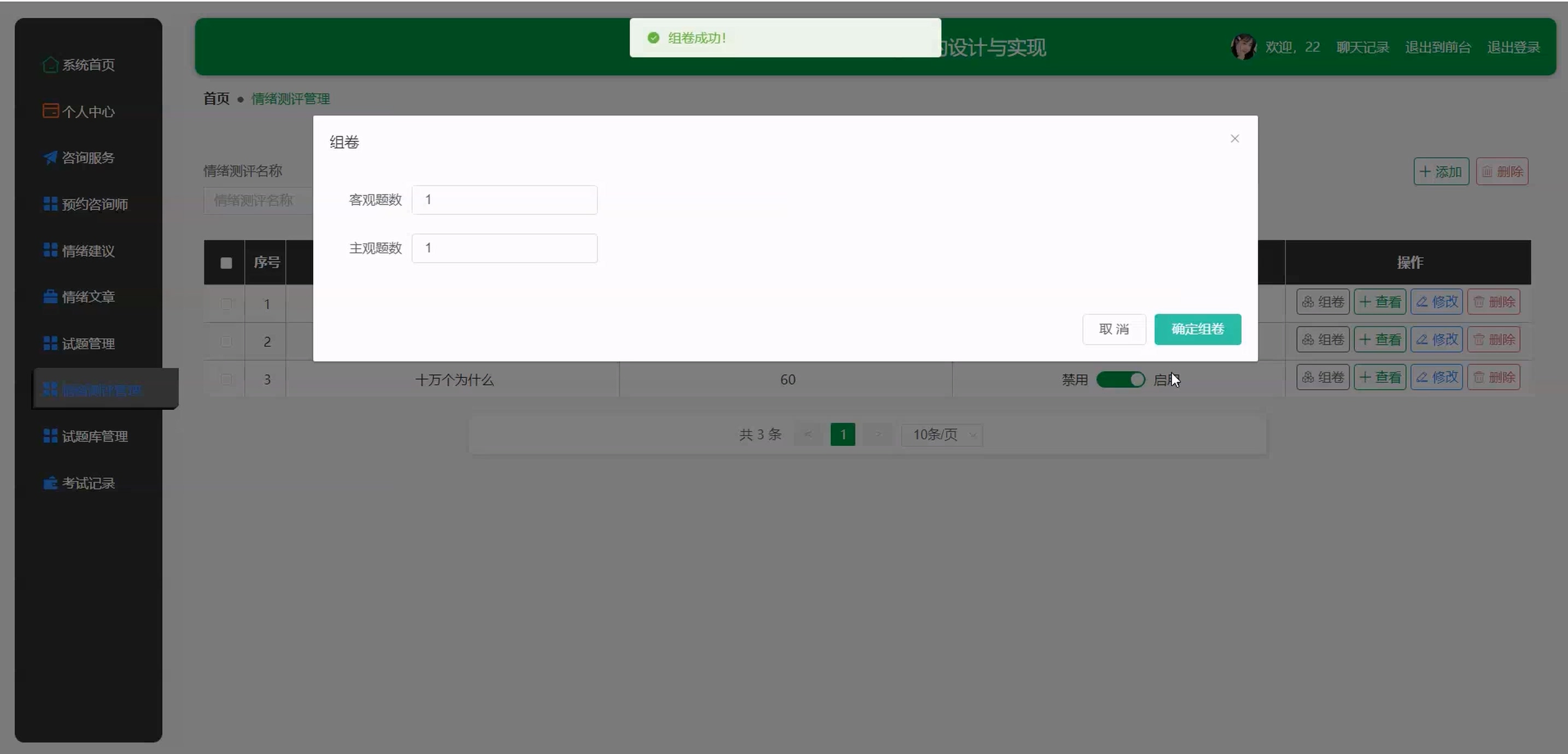The height and width of the screenshot is (754, 1568).
Task: Check the checkbox for row 1
Action: 226,304
